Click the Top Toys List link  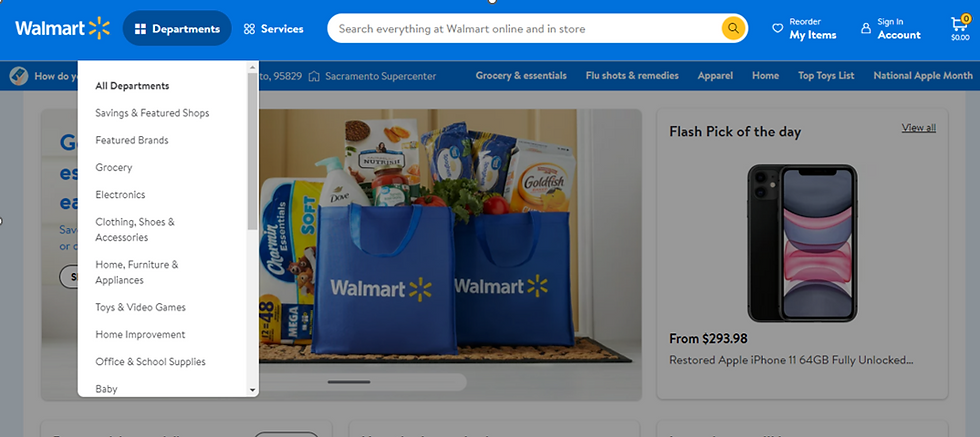pyautogui.click(x=826, y=76)
